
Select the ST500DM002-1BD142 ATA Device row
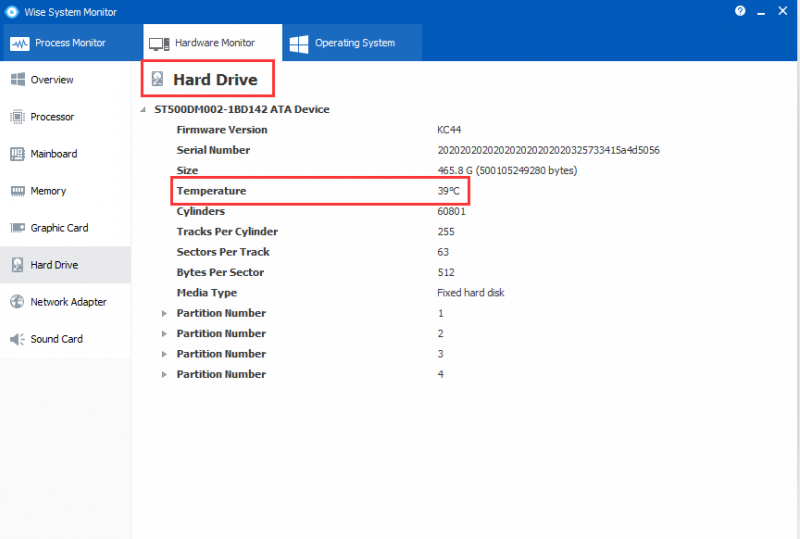click(x=242, y=109)
